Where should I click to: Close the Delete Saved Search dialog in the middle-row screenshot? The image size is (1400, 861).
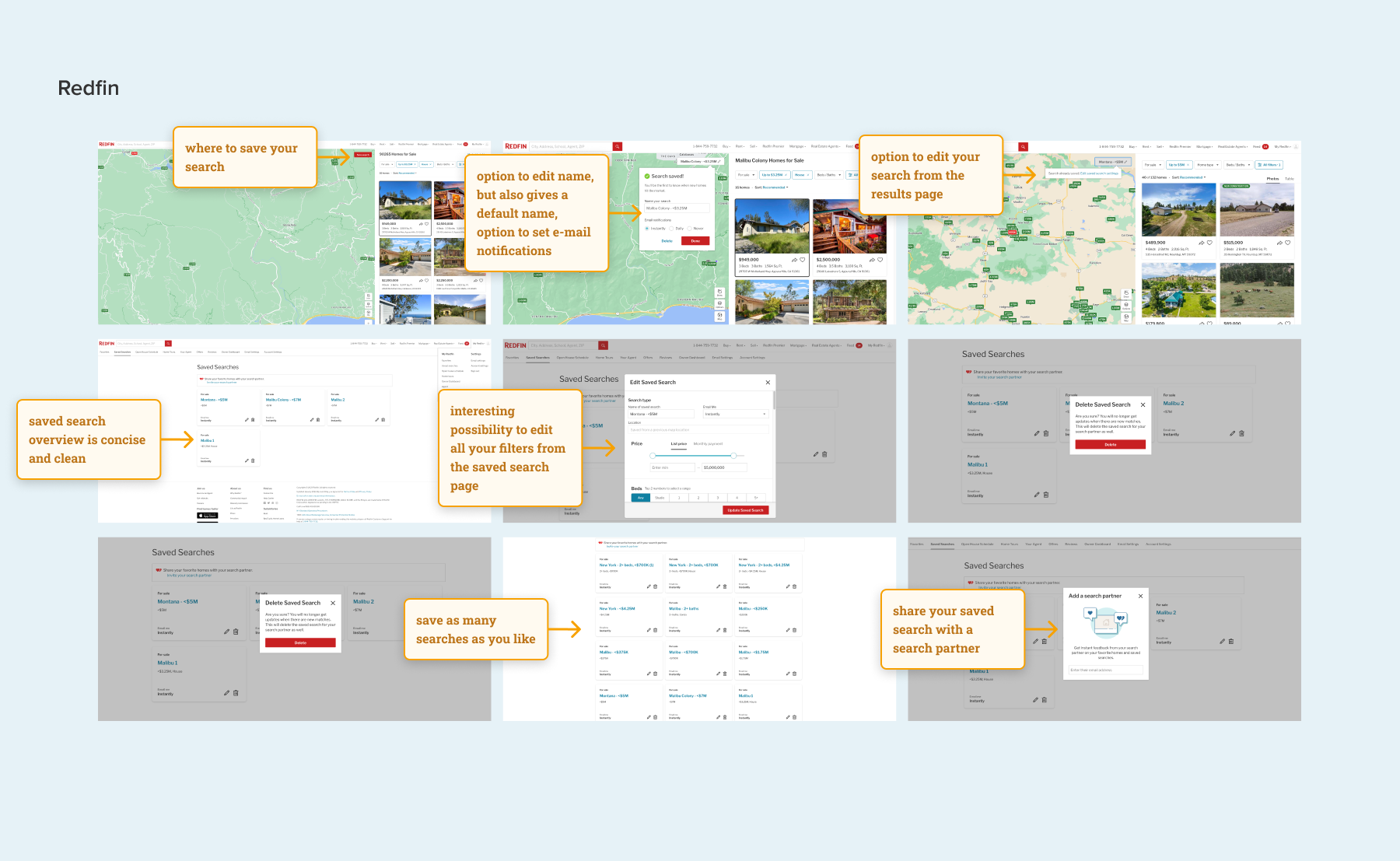[x=1143, y=404]
